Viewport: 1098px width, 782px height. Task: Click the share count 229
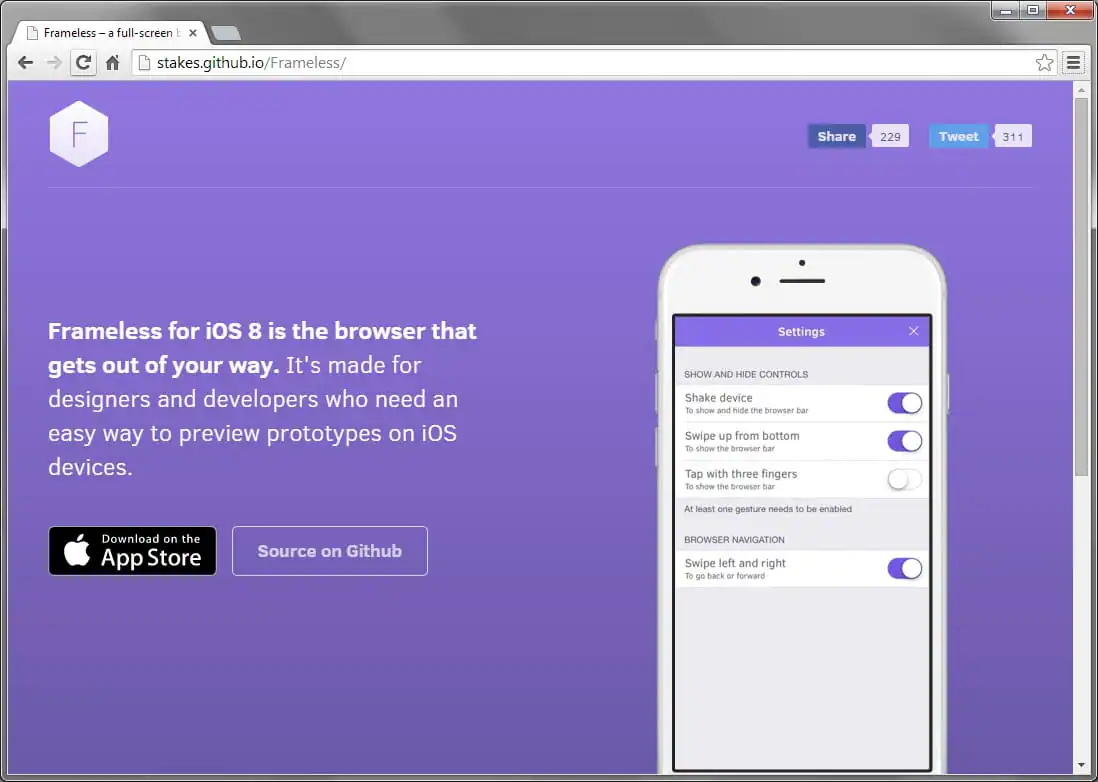click(x=890, y=137)
